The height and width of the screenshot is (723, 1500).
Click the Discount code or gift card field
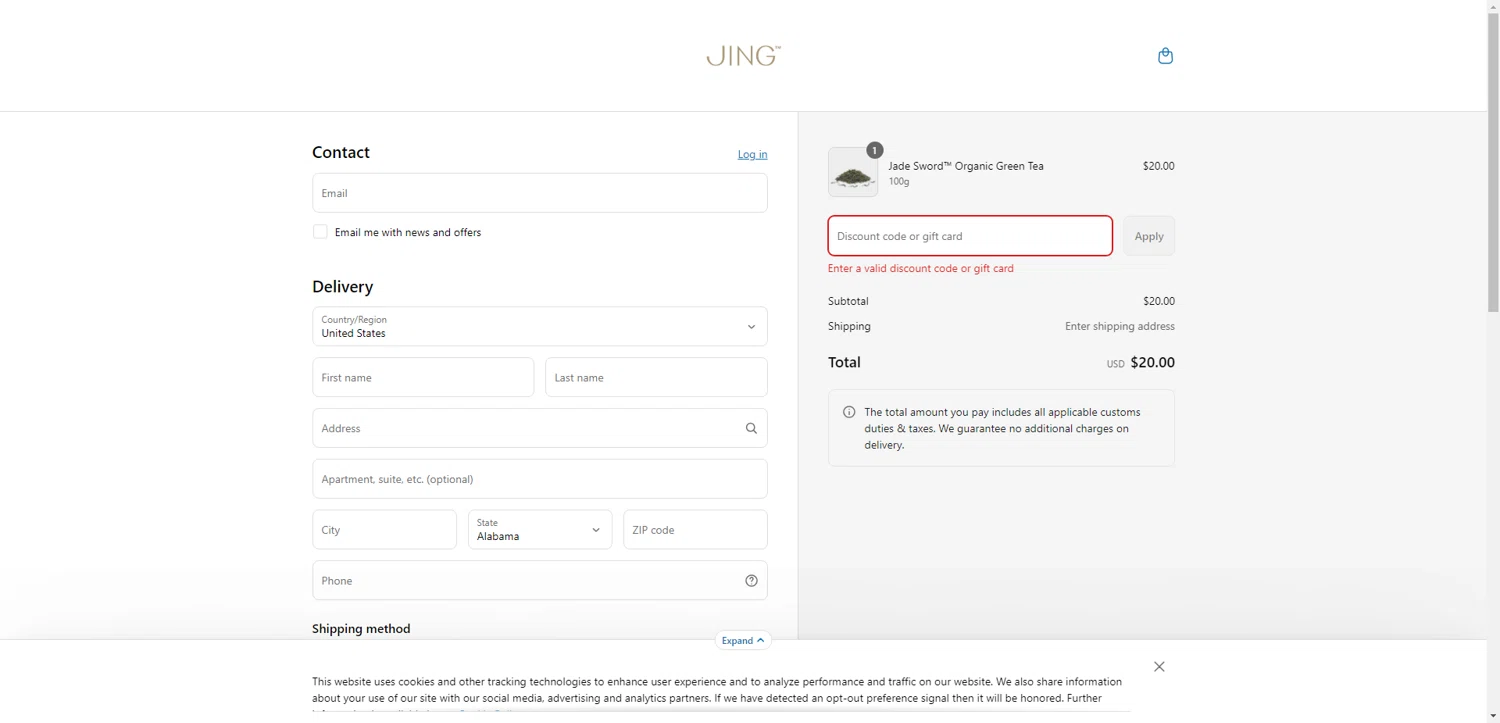click(970, 236)
